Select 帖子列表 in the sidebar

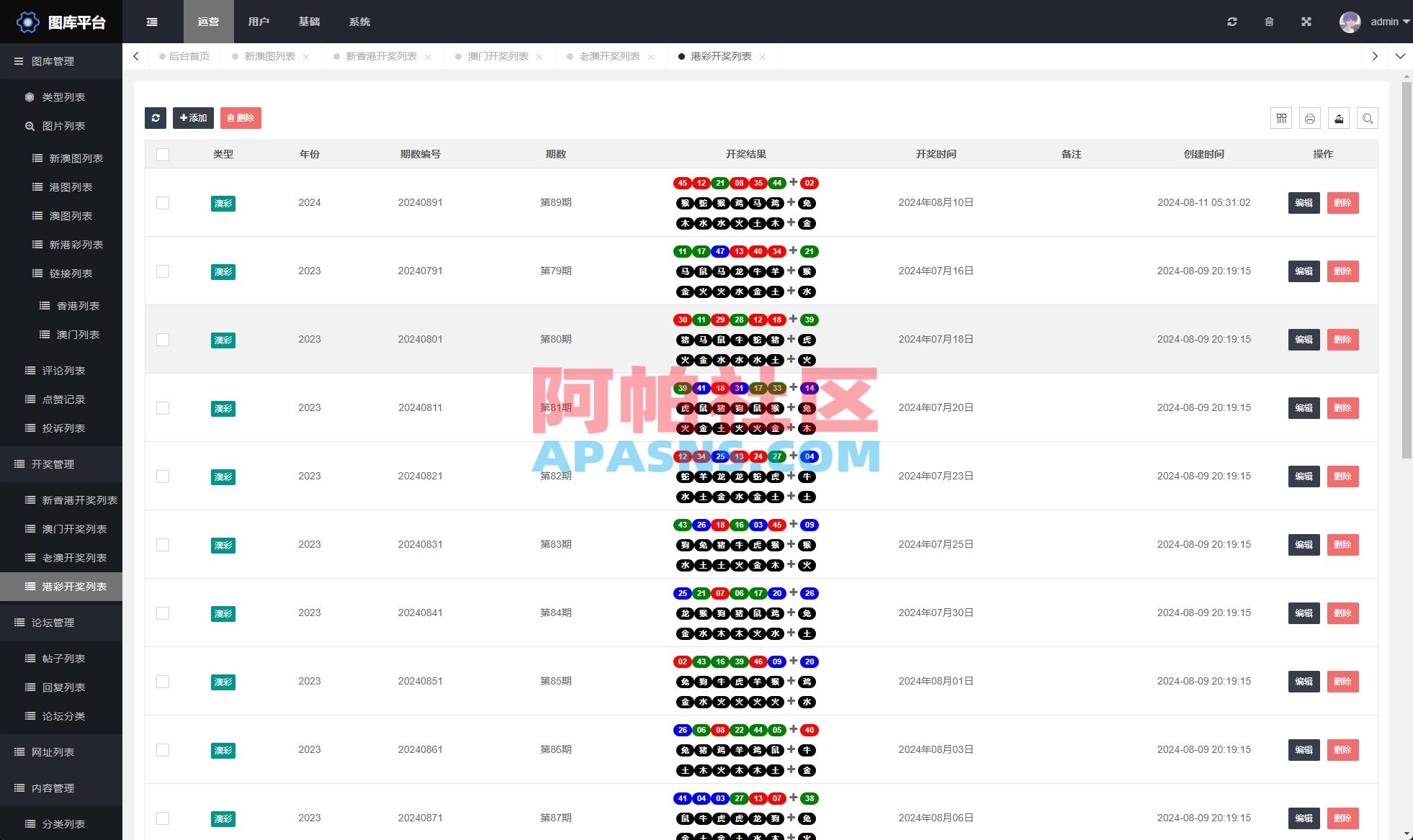[x=66, y=659]
